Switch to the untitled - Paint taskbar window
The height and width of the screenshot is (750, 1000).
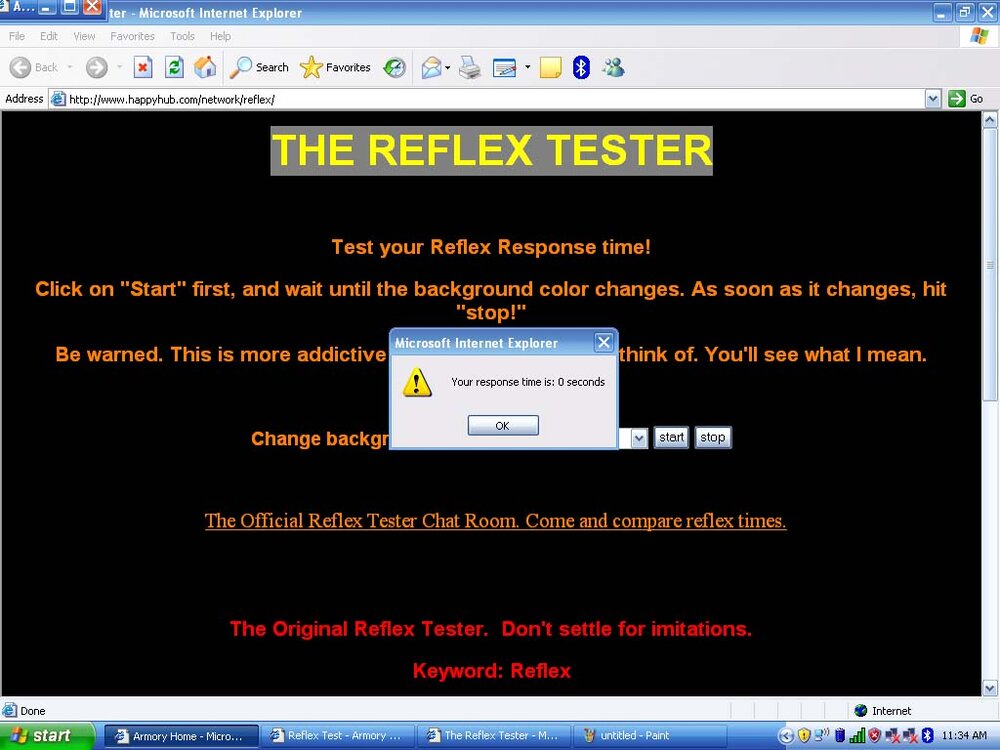pyautogui.click(x=649, y=736)
